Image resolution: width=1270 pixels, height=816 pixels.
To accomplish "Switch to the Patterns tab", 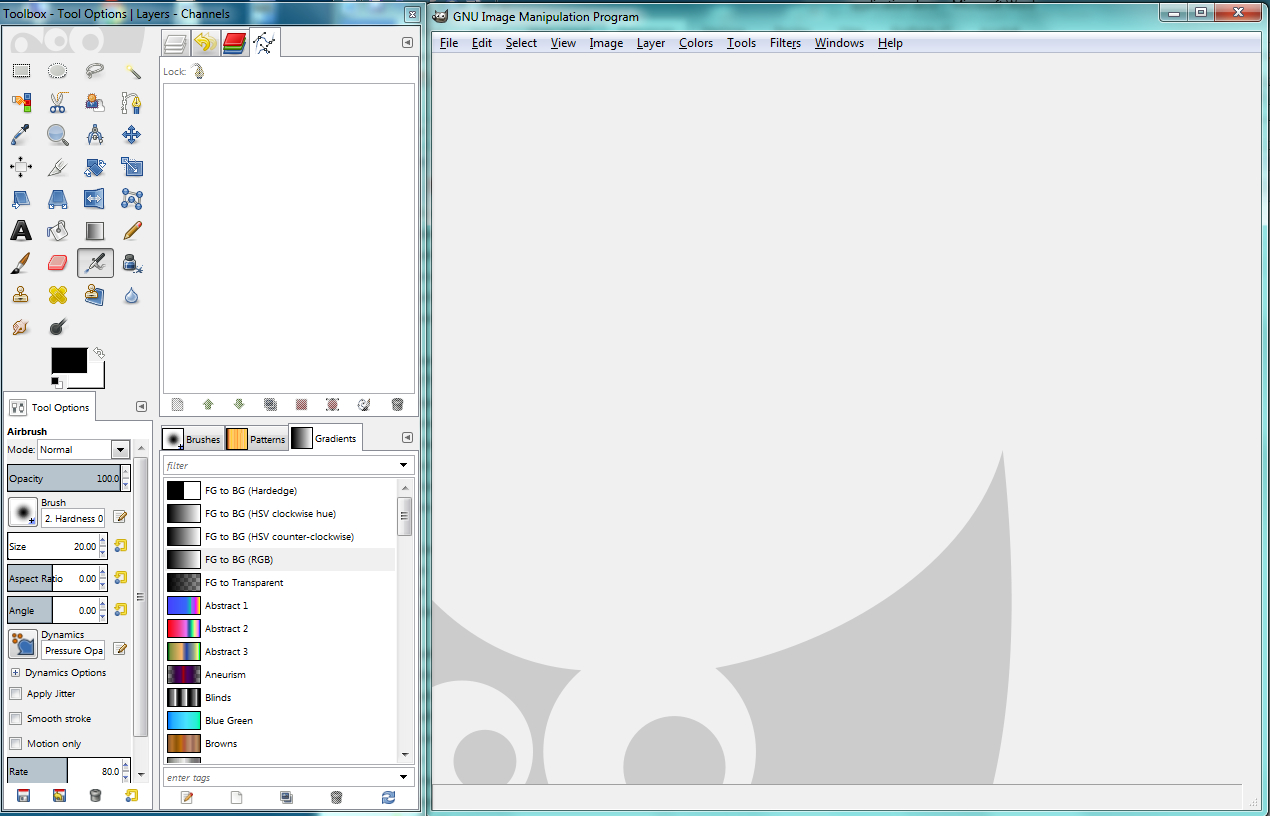I will click(x=256, y=439).
